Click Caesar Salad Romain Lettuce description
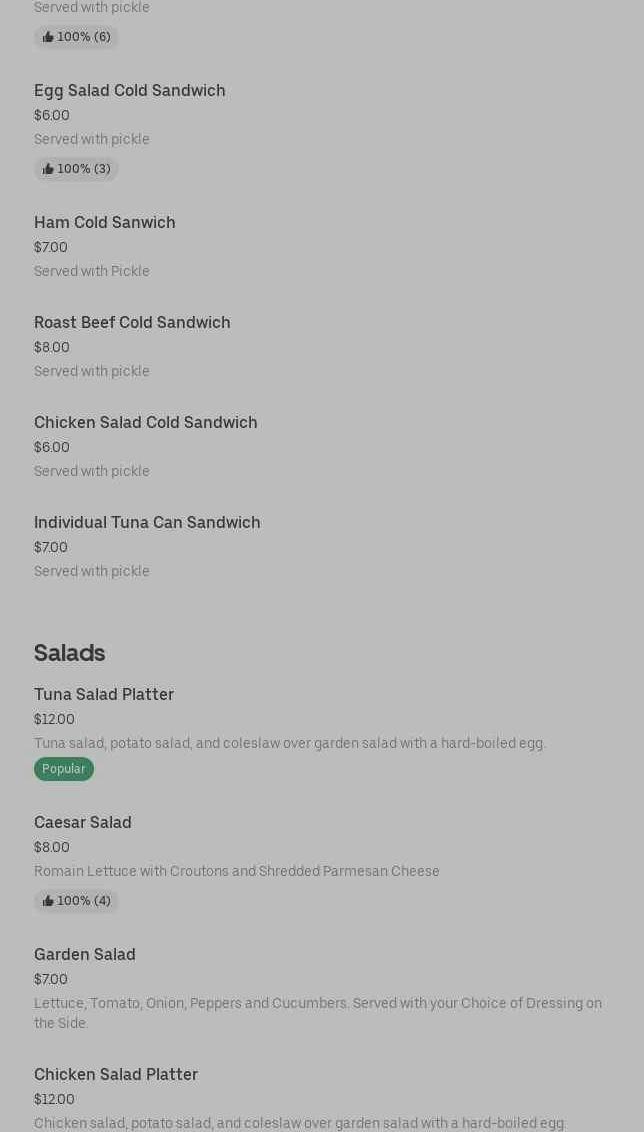 pyautogui.click(x=236, y=871)
